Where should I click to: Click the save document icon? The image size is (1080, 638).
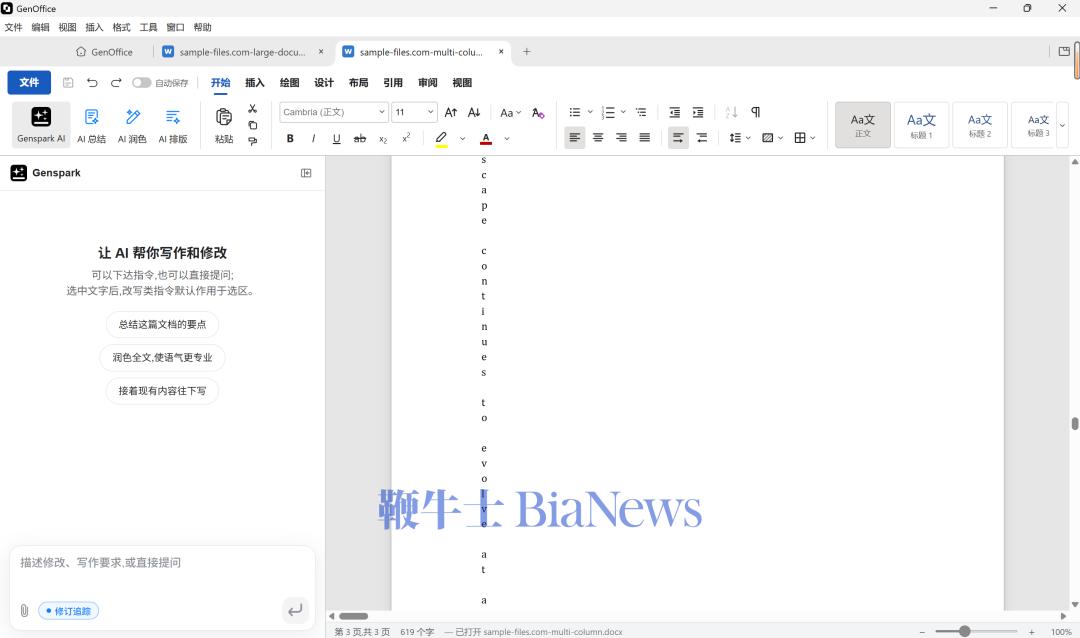[x=68, y=83]
